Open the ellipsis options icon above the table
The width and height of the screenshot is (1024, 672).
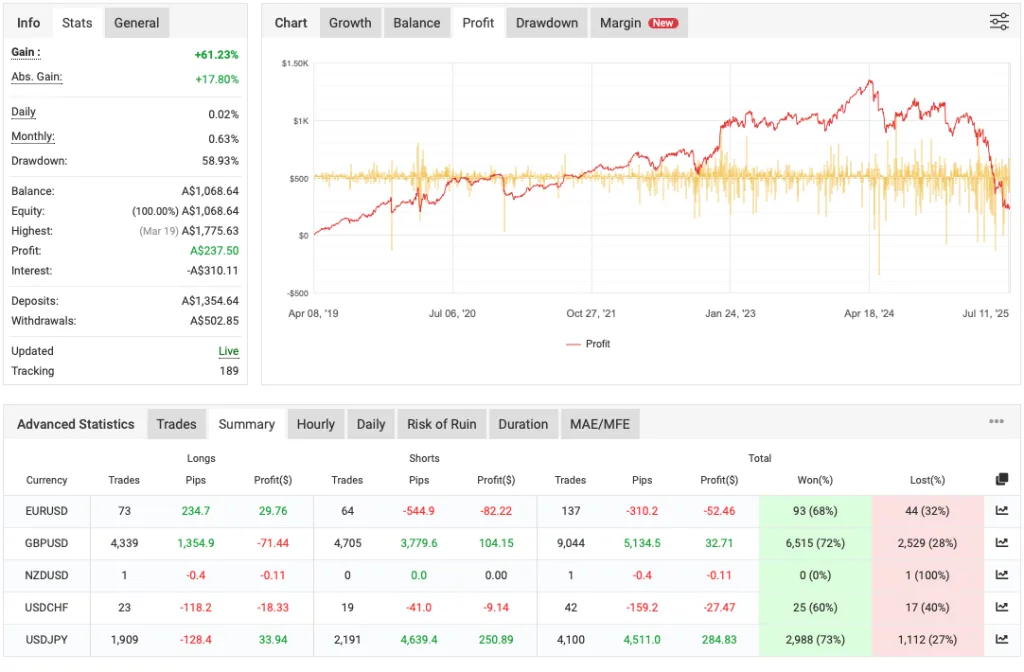coord(995,420)
